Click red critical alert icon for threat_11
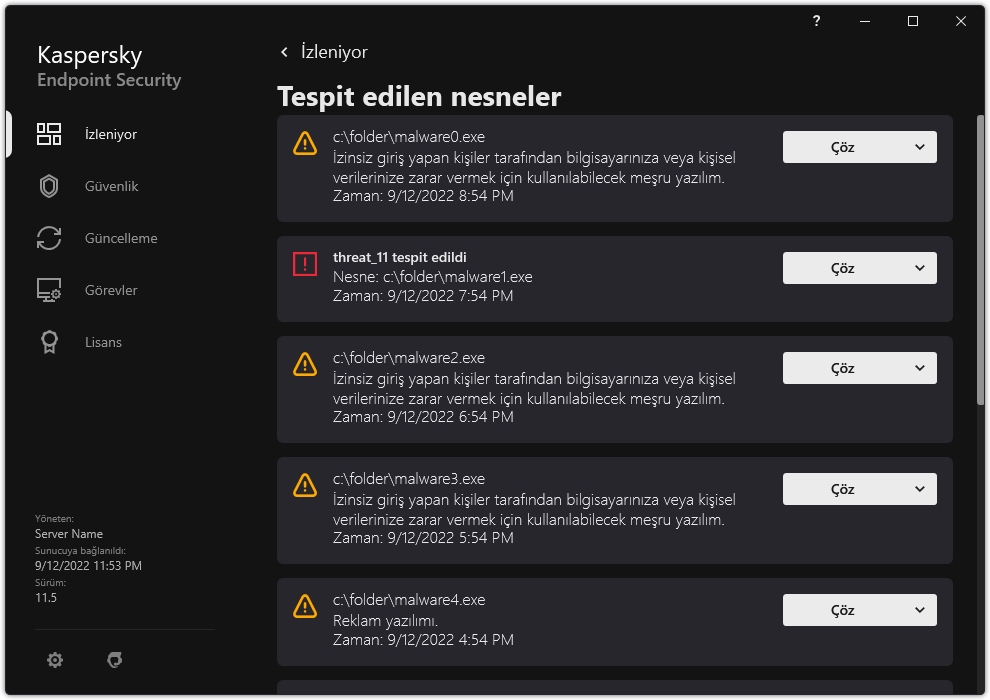Screen dimensions: 990x700 [x=304, y=264]
